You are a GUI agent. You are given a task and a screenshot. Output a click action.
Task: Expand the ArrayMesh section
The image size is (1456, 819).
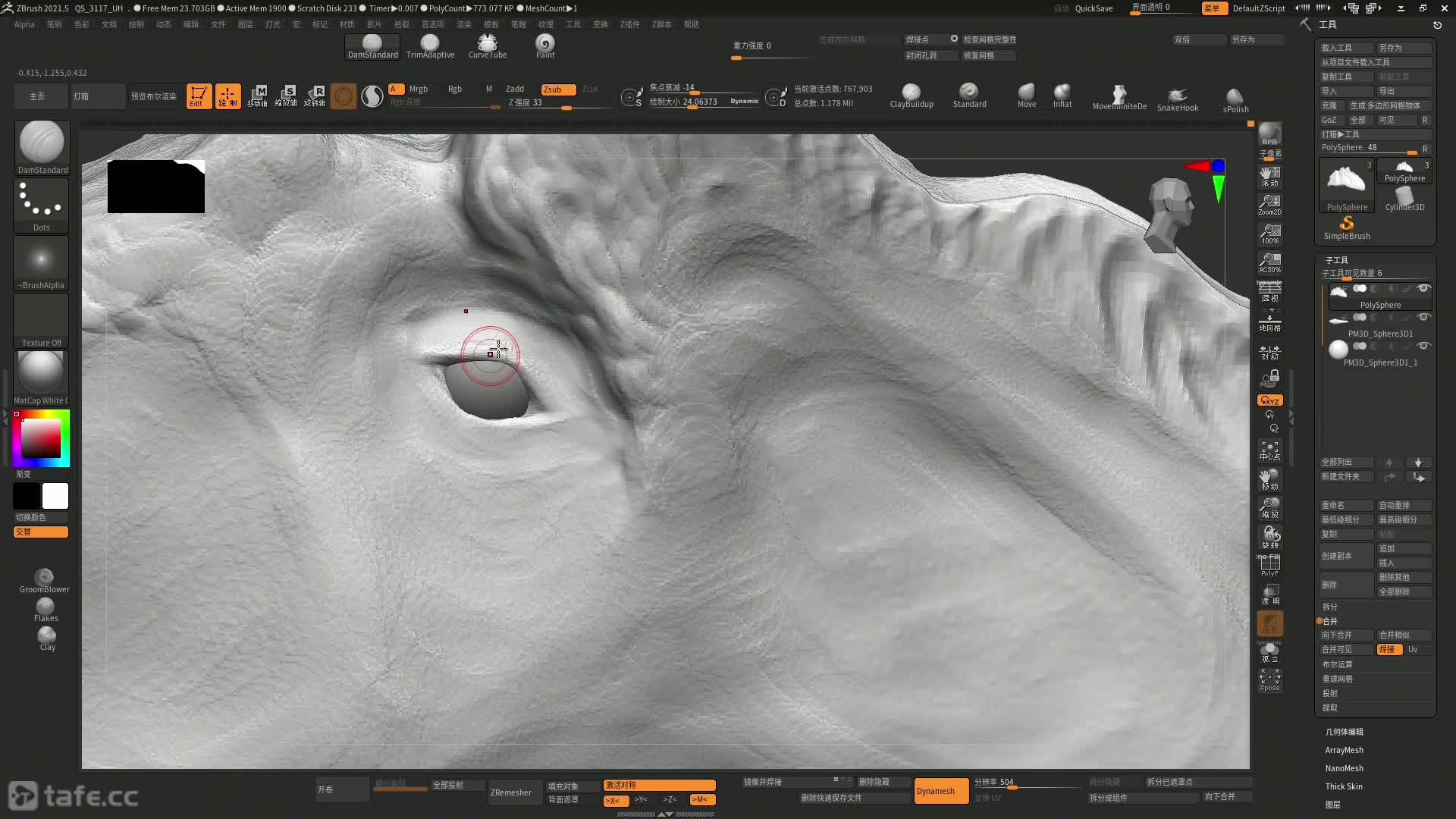(x=1344, y=750)
